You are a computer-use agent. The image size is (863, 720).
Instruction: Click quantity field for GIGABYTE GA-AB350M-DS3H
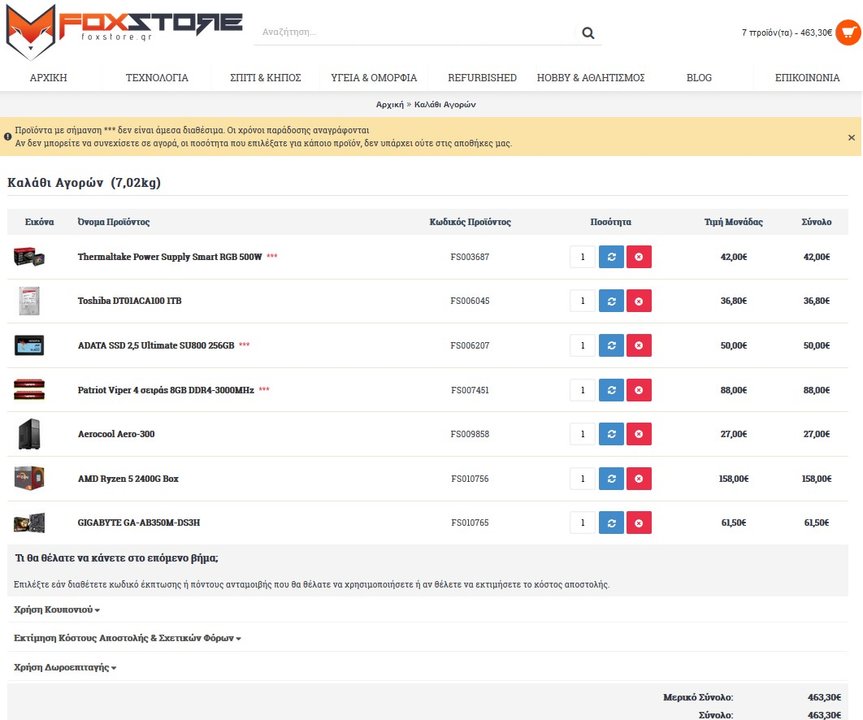pyautogui.click(x=583, y=523)
